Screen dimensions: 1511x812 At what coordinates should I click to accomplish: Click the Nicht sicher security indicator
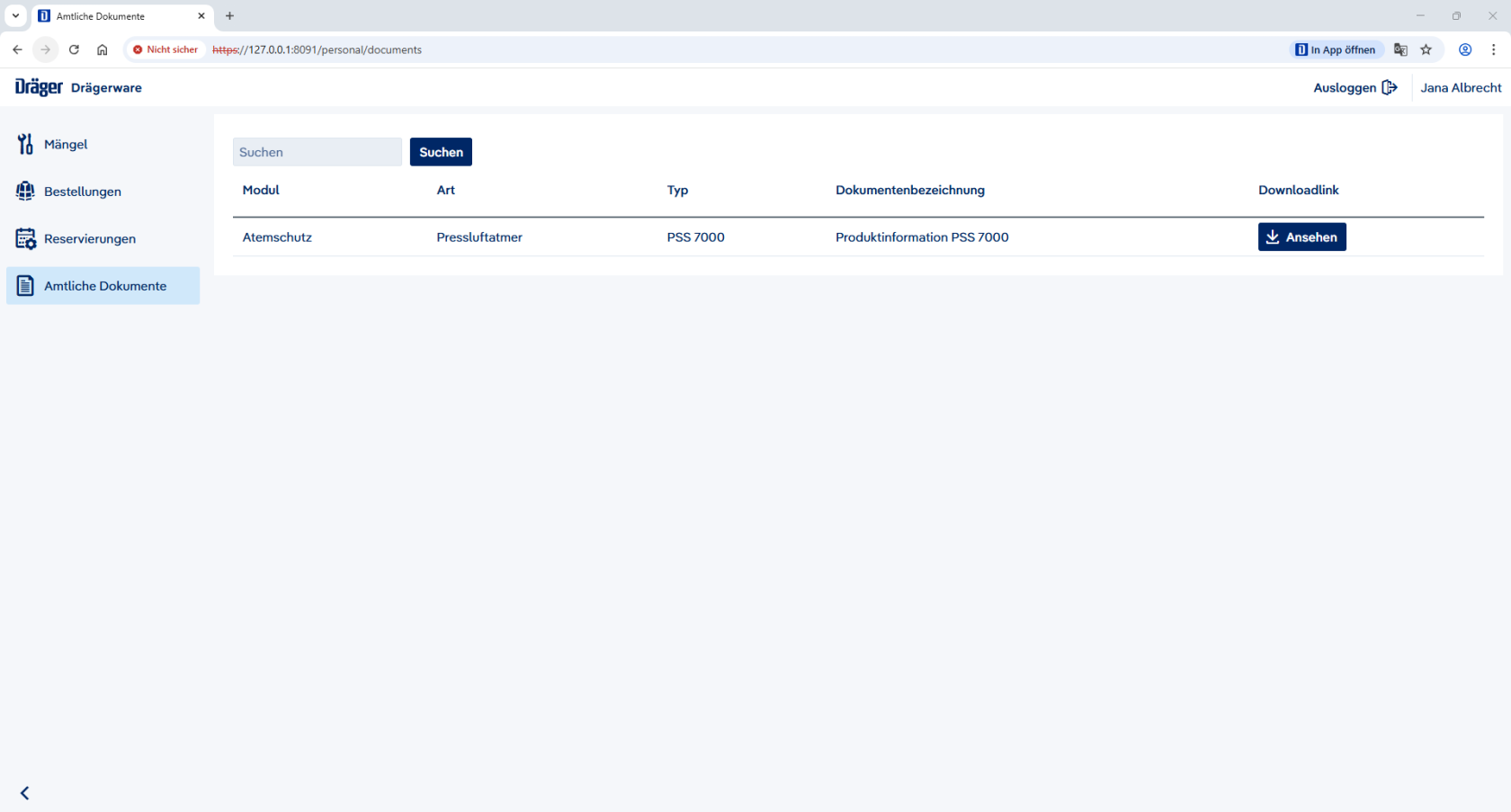click(165, 49)
